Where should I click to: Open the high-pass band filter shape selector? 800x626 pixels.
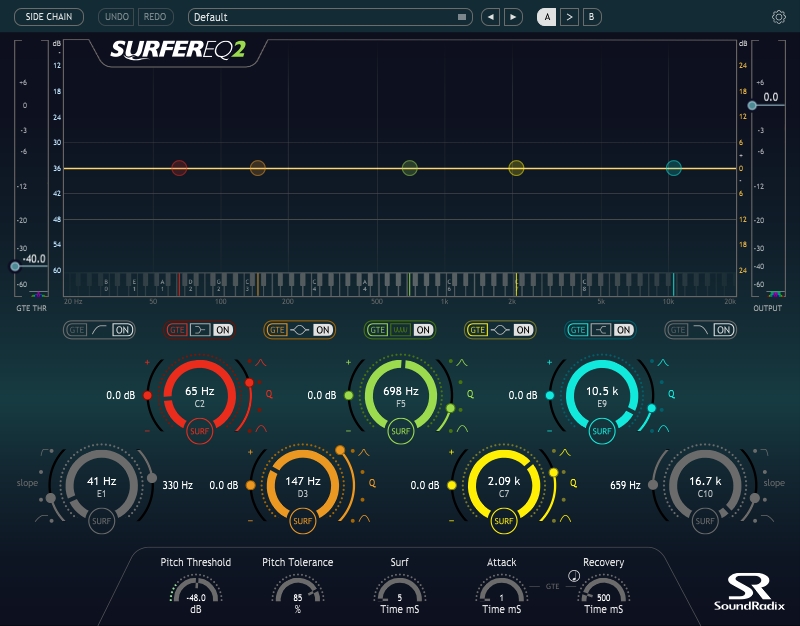[99, 330]
